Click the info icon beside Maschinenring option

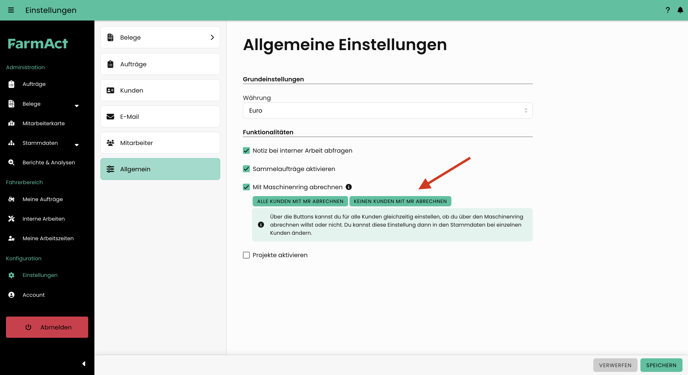(x=348, y=187)
